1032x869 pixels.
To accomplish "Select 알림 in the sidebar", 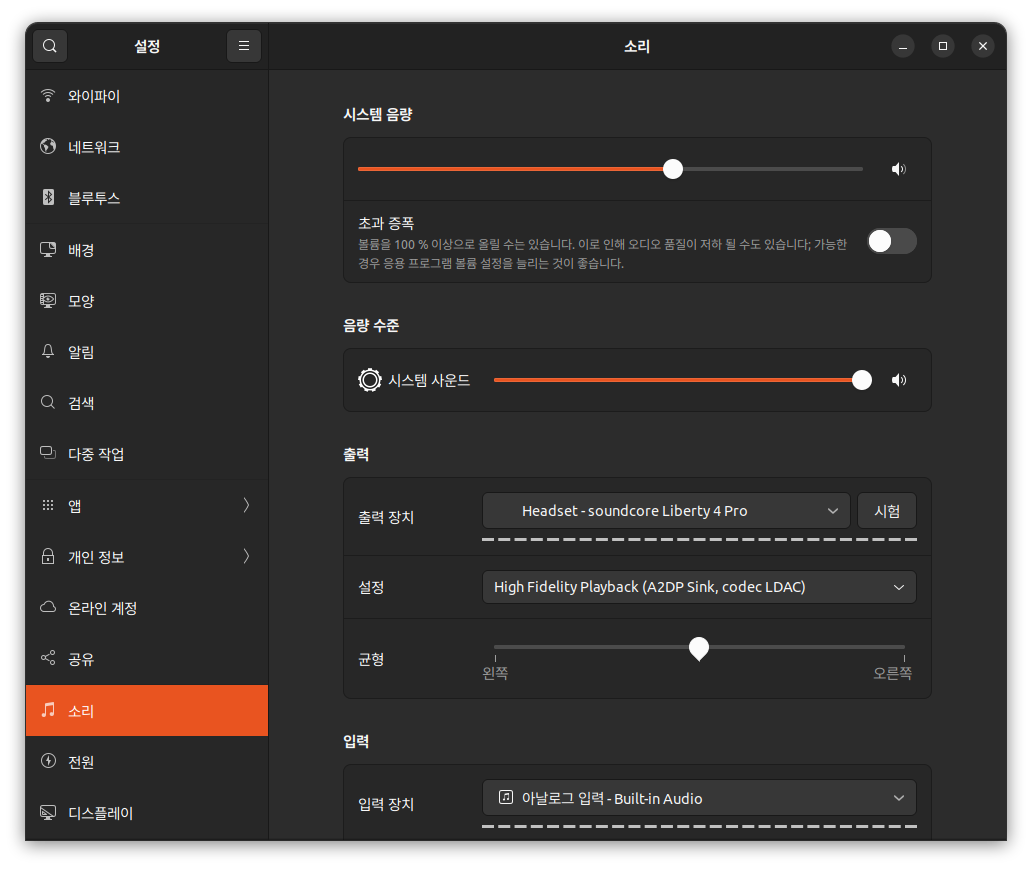I will click(147, 352).
